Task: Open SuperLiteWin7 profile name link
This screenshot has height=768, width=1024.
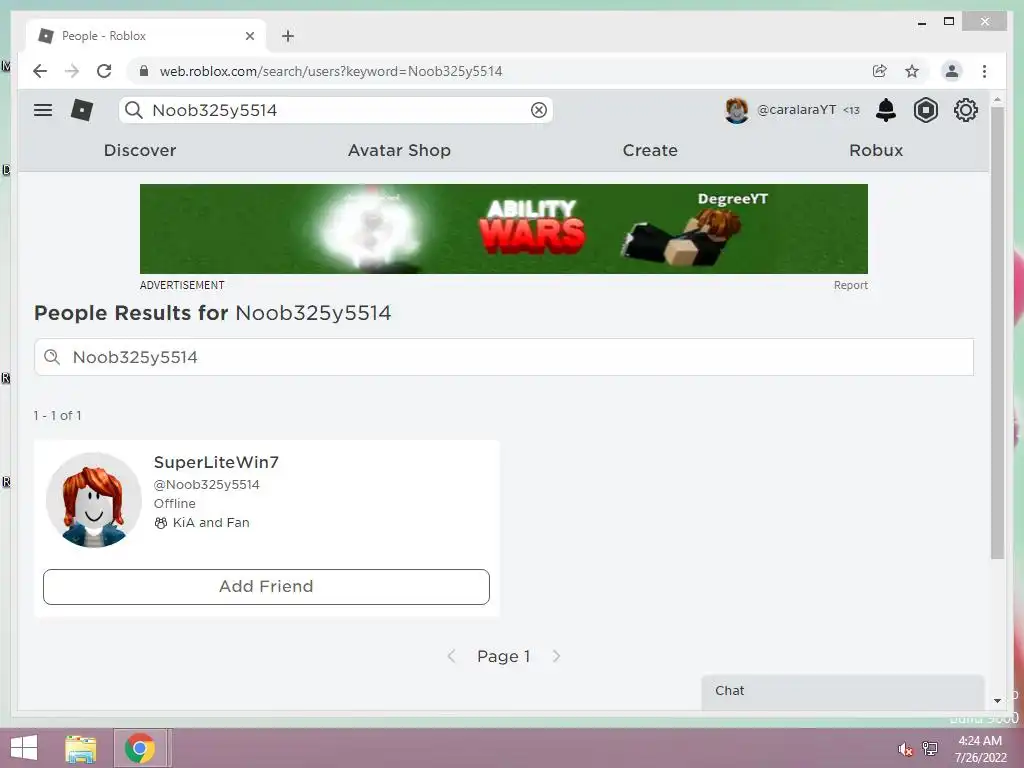Action: tap(216, 462)
